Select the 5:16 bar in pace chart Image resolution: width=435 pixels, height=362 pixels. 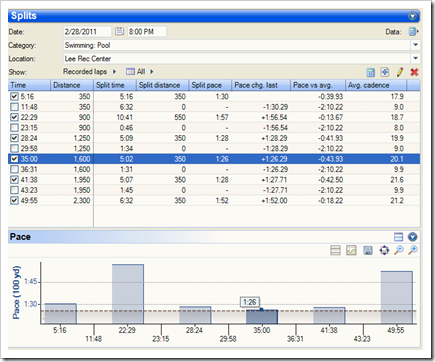point(61,313)
